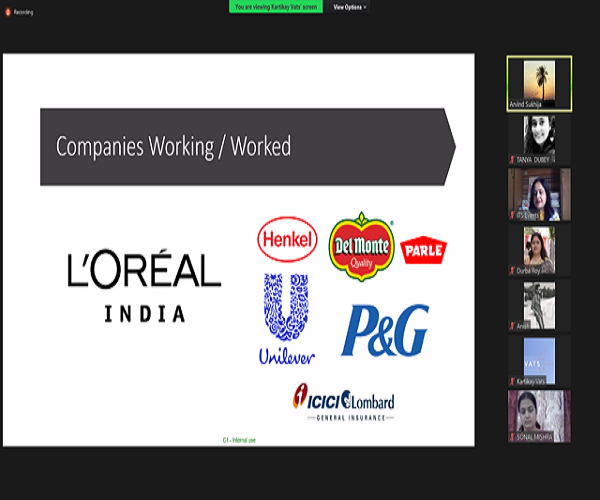The image size is (600, 500).
Task: Click the ICICI Lombard logo on the slide
Action: coord(344,402)
